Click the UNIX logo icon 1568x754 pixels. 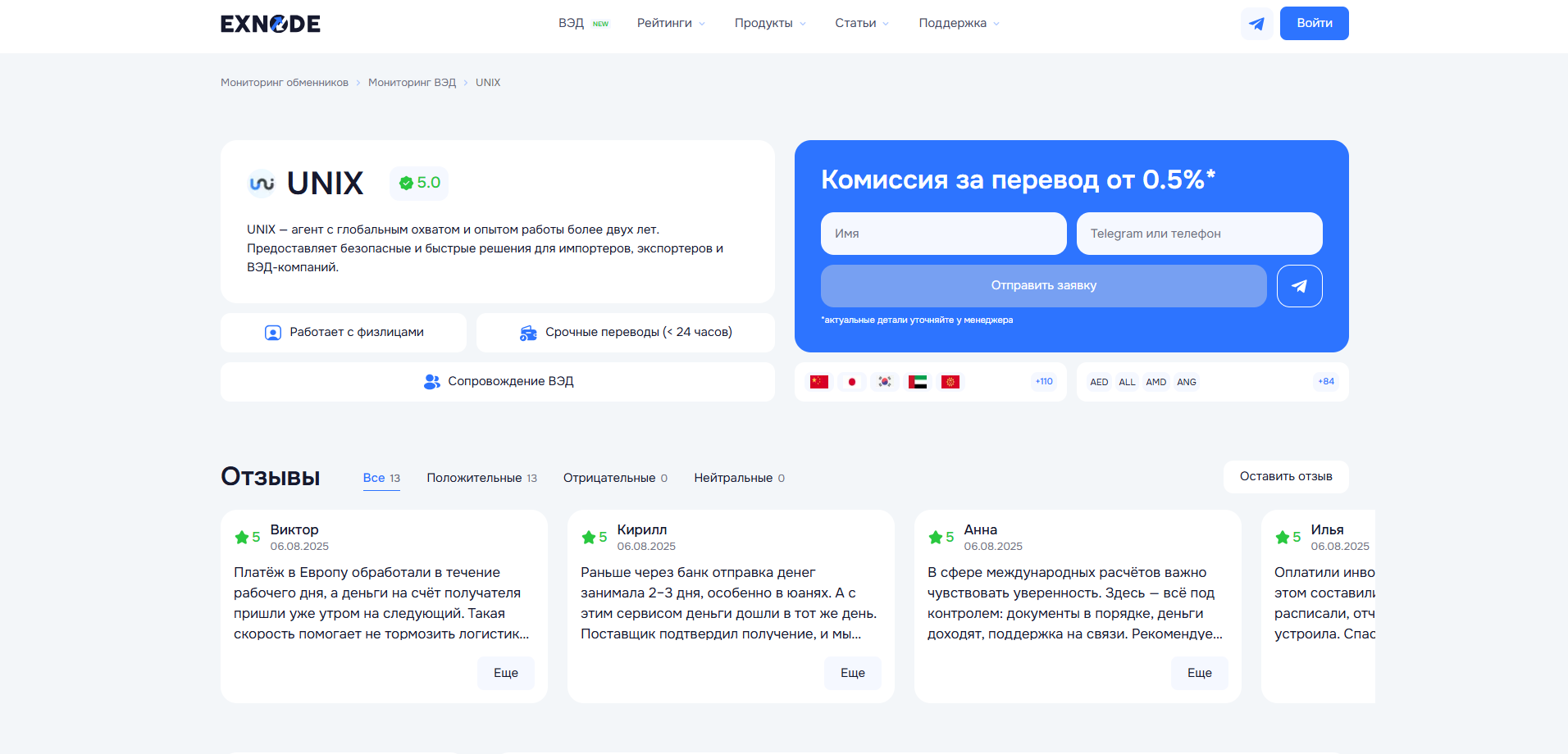pos(262,183)
